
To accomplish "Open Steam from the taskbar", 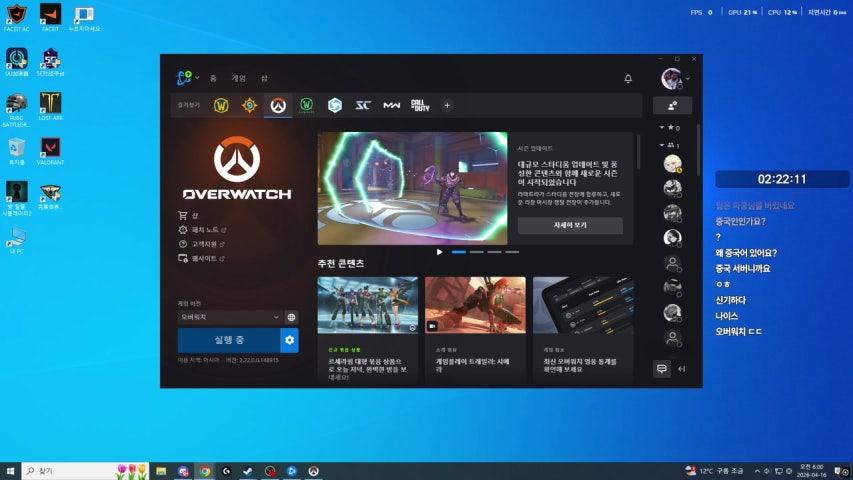I will pos(248,471).
